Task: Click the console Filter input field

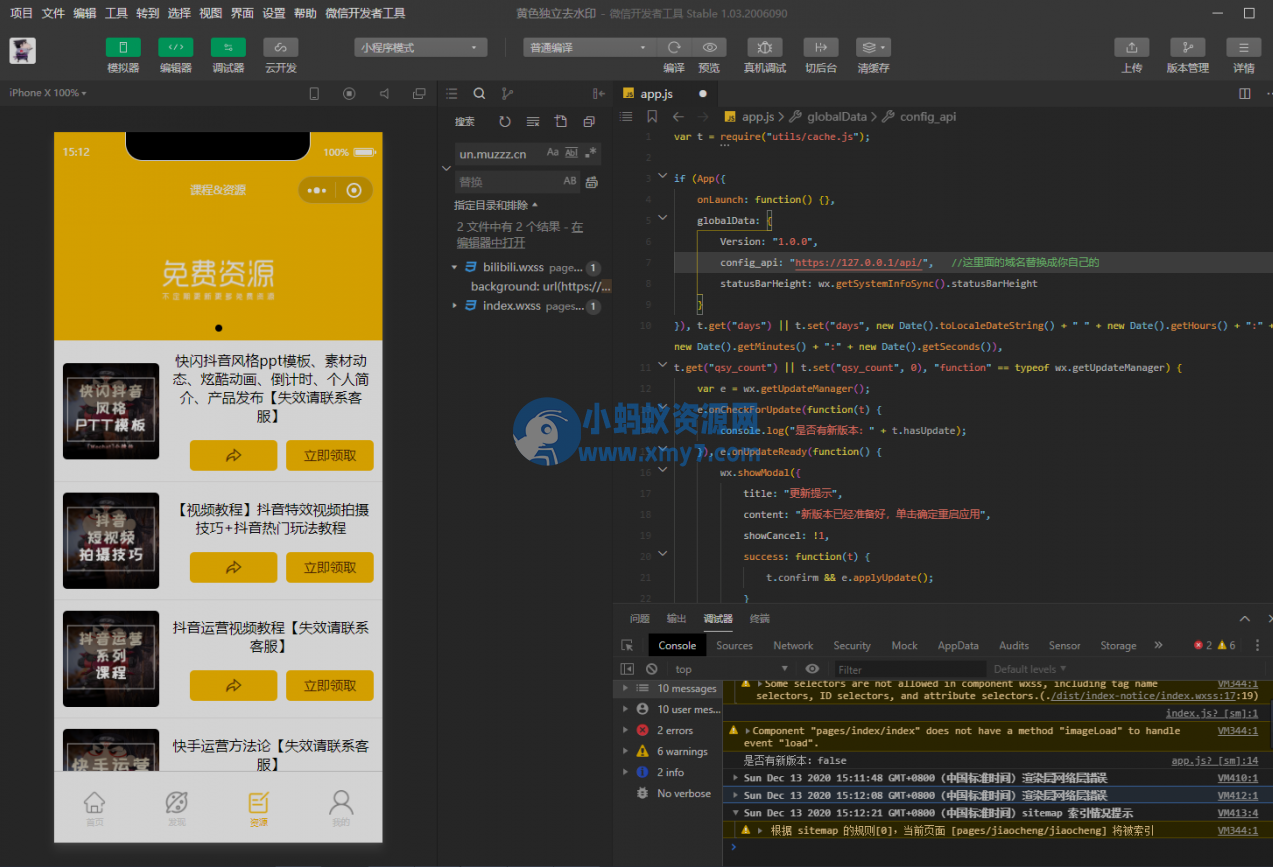Action: click(x=908, y=669)
